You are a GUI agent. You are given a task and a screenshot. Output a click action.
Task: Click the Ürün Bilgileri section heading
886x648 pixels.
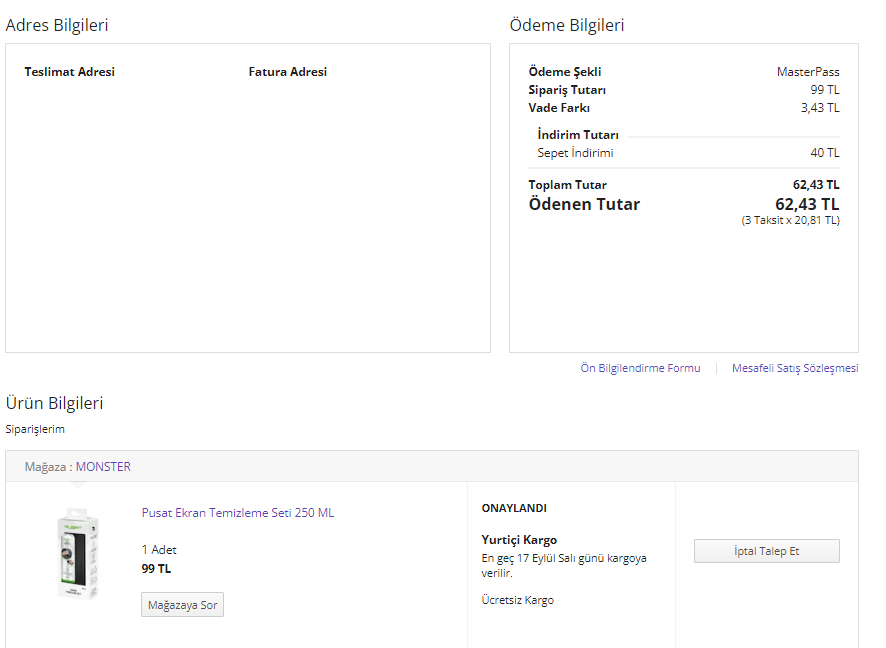(x=54, y=403)
